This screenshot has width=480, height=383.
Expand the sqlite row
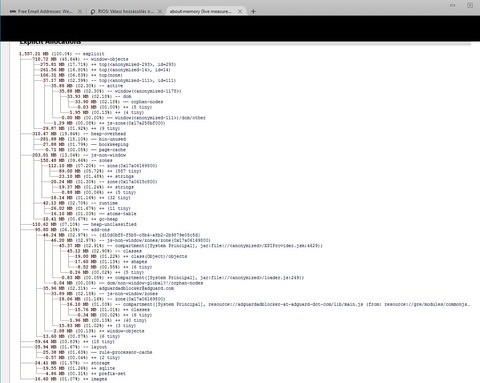tap(79, 368)
